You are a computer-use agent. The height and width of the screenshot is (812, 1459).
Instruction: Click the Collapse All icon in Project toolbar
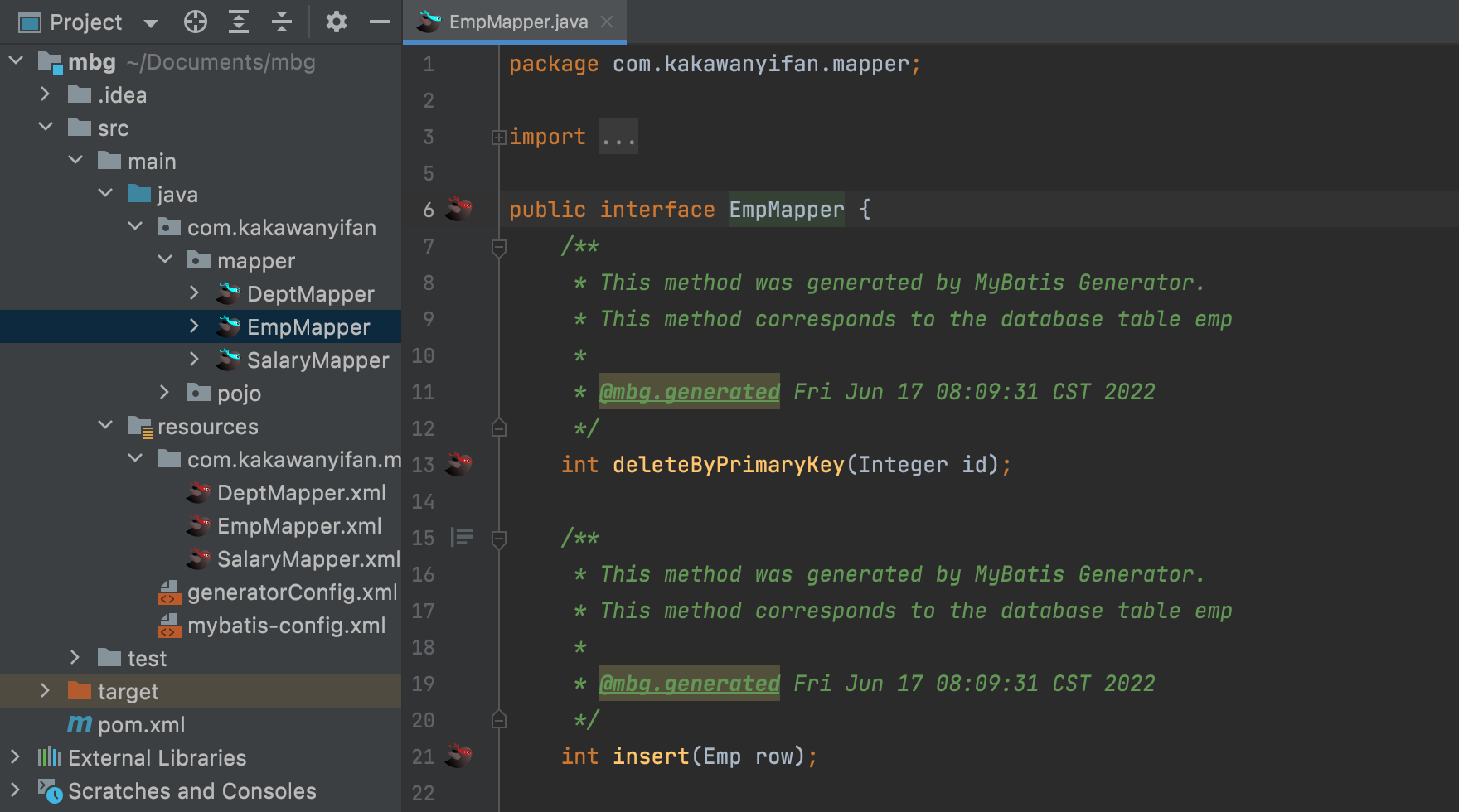(282, 22)
